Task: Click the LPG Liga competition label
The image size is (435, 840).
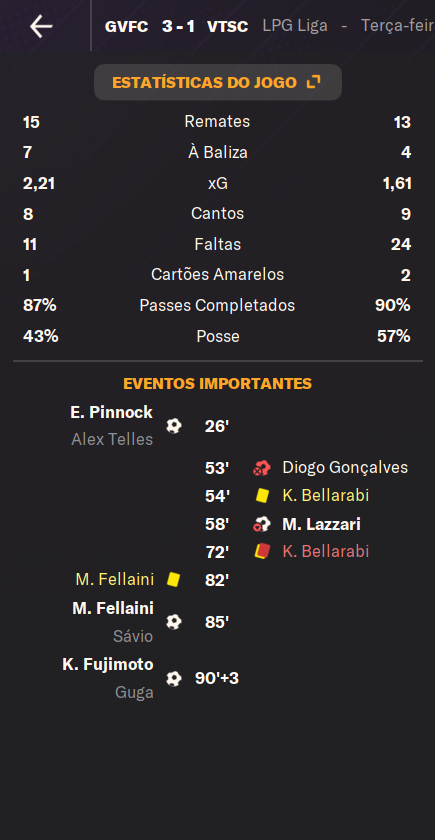Action: pos(295,26)
